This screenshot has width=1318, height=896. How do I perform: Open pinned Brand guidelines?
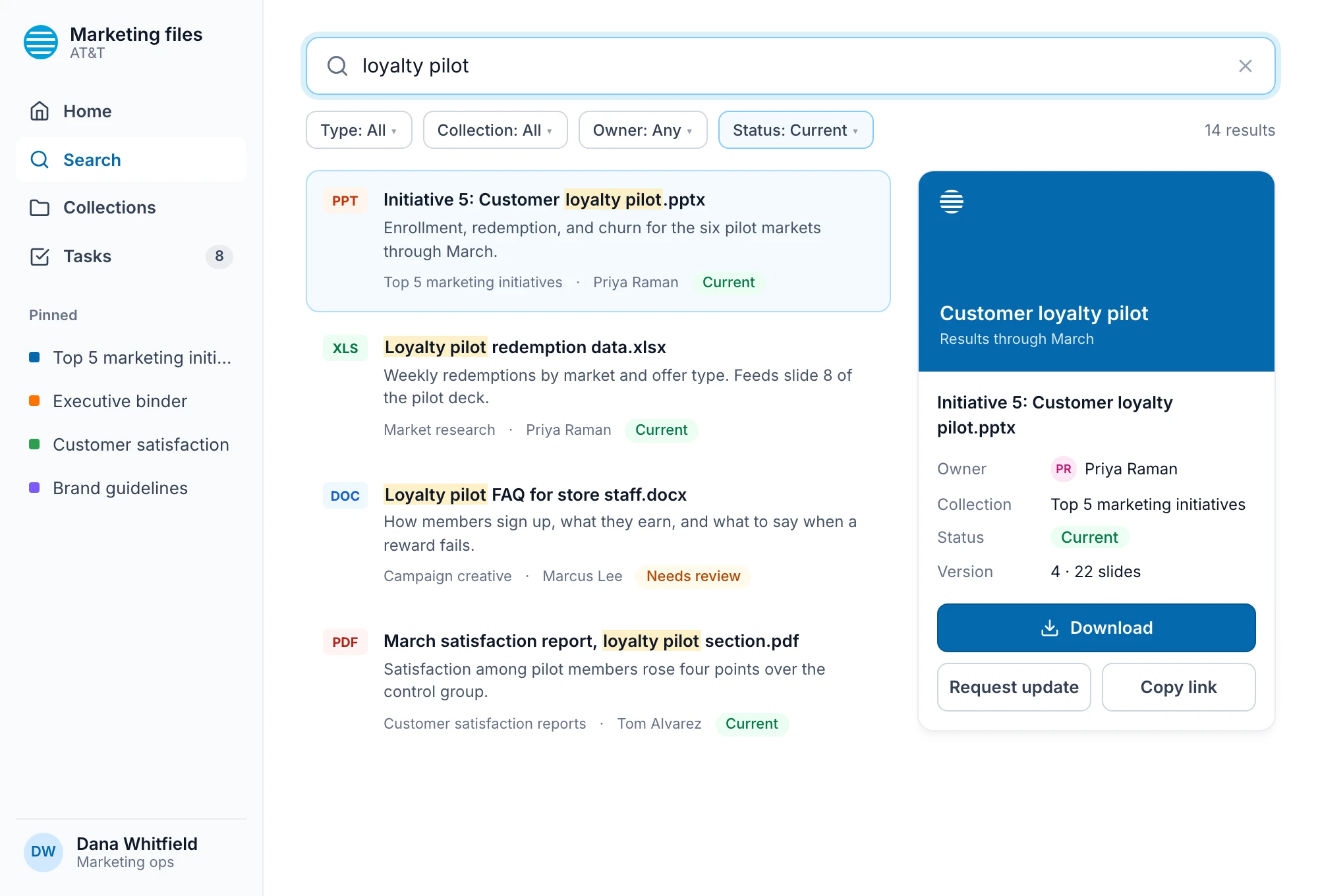[x=131, y=488]
